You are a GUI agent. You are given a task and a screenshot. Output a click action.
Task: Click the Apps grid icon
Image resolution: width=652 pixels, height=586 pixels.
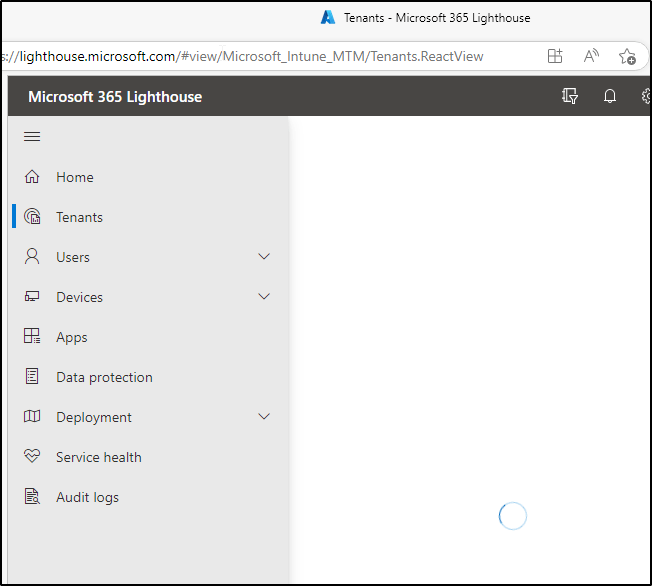[x=32, y=336]
